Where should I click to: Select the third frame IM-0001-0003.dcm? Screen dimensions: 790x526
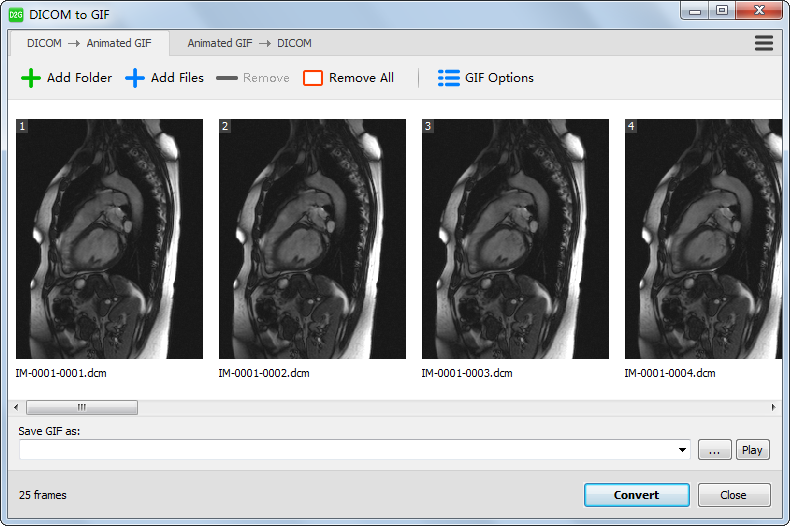tap(515, 239)
